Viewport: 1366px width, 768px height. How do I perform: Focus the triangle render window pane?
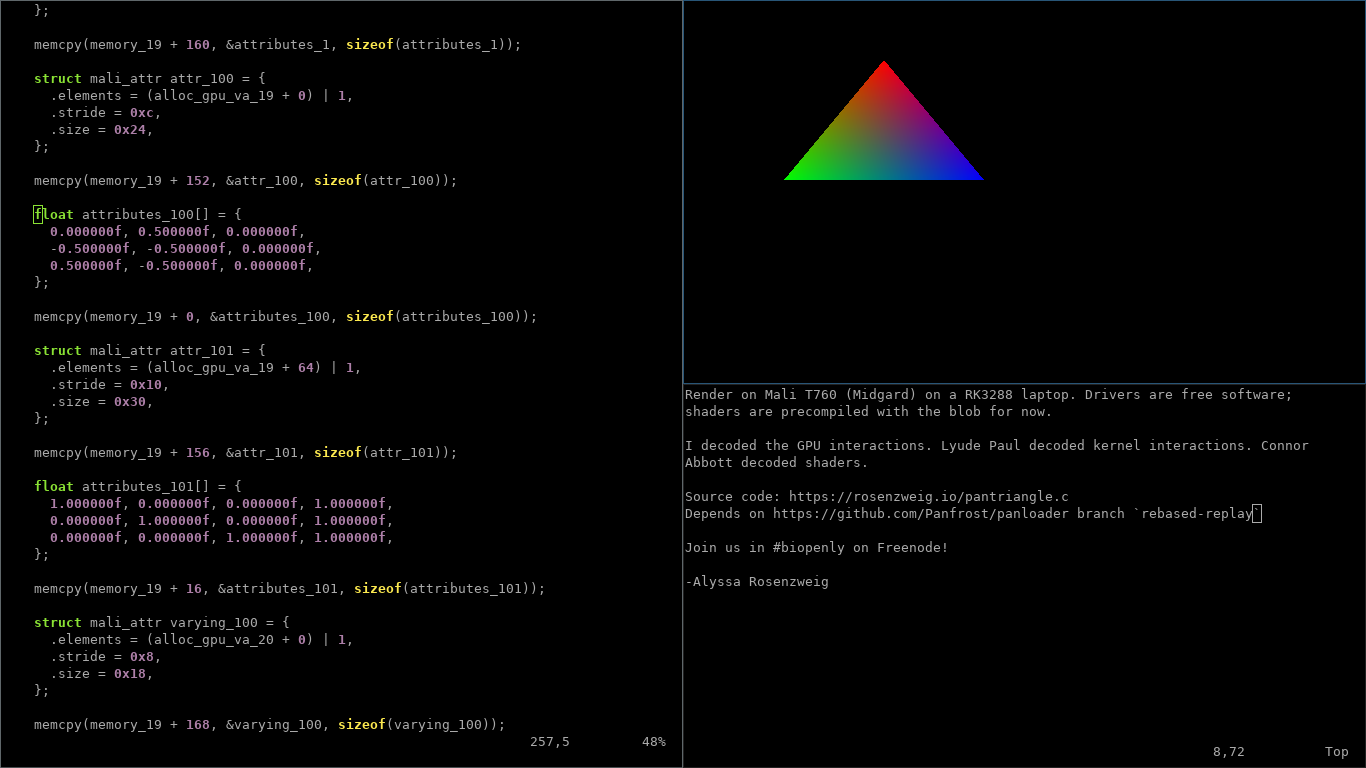click(1024, 250)
